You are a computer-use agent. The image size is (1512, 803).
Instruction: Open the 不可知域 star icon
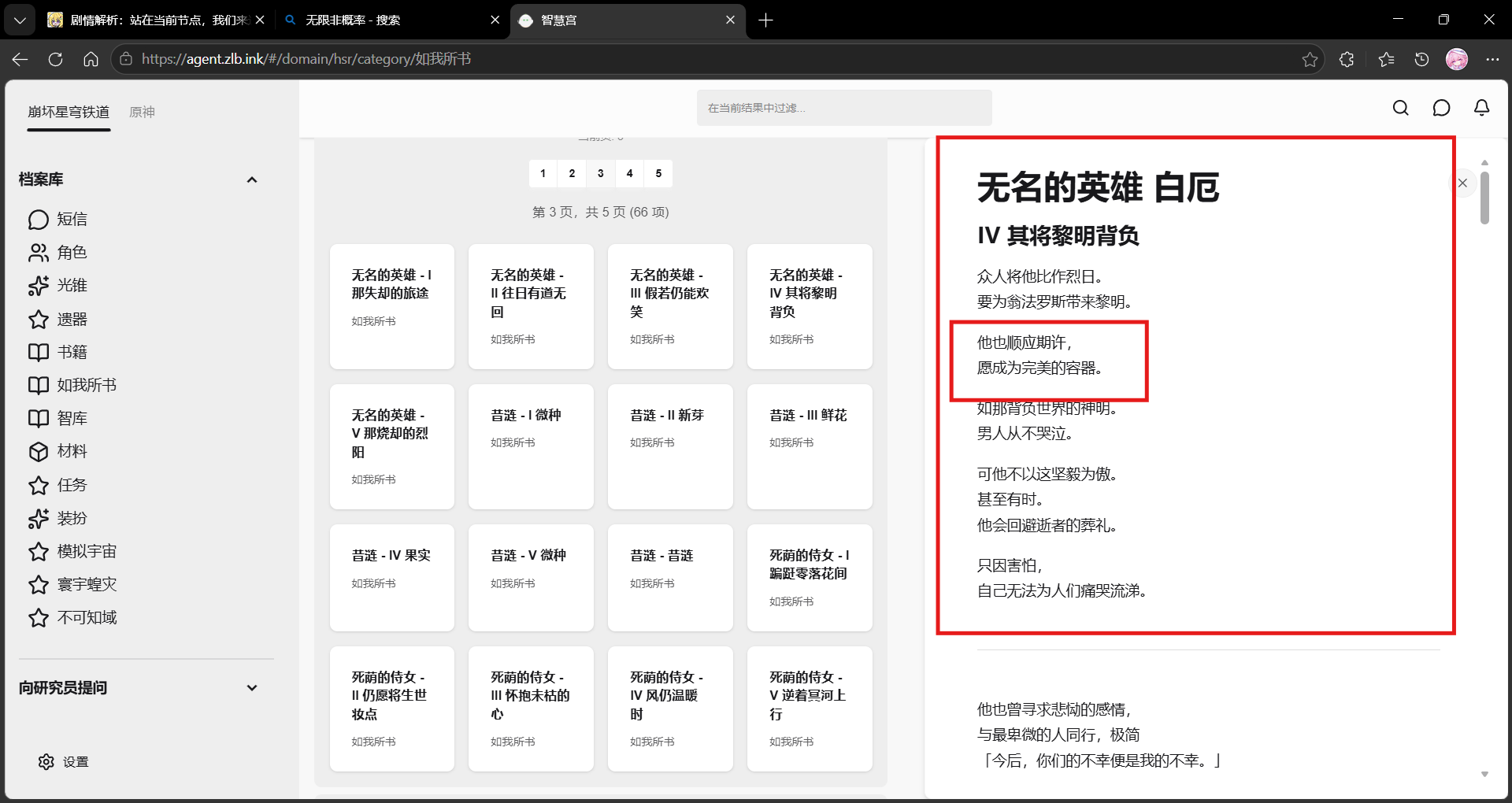click(x=39, y=617)
